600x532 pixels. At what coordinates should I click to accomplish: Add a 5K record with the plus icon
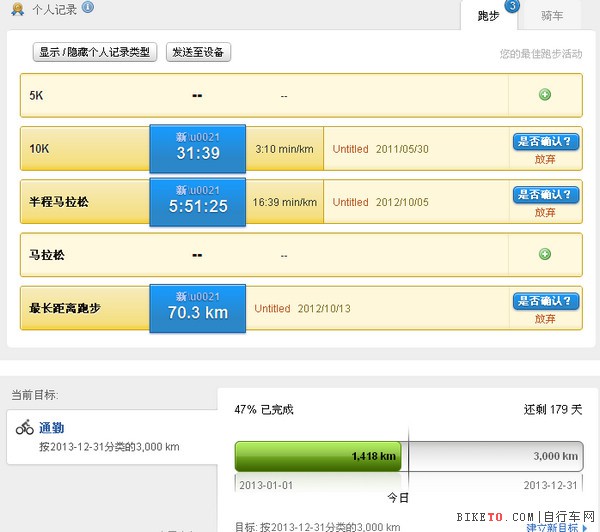(x=545, y=95)
